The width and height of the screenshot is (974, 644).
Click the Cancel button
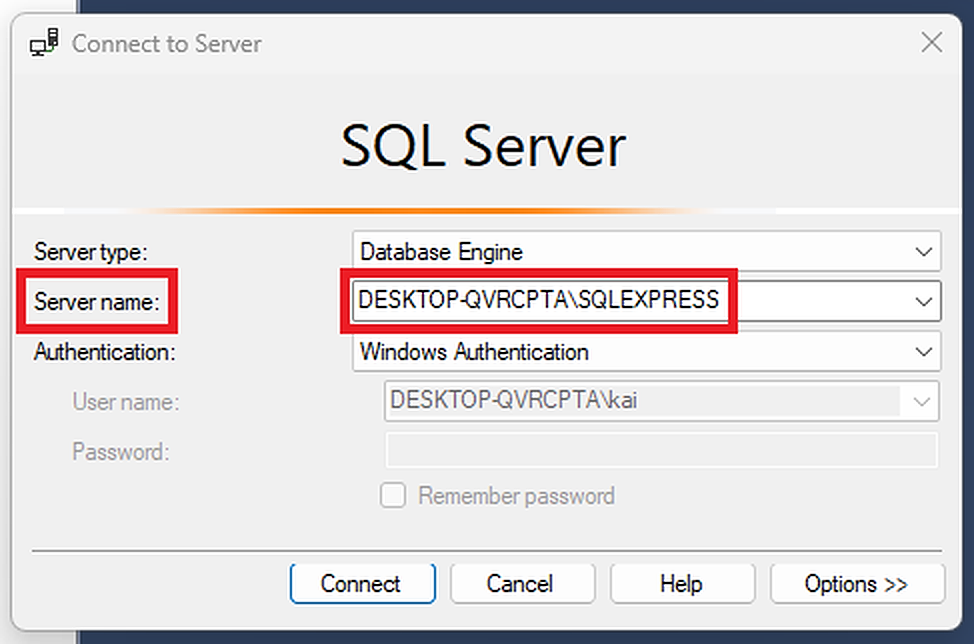click(x=522, y=584)
